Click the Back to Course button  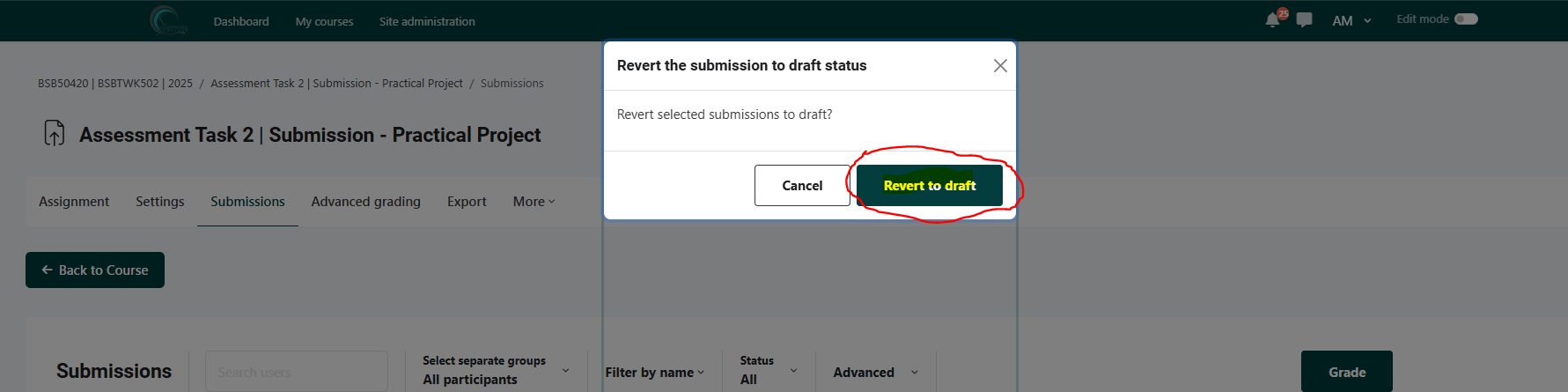(95, 270)
